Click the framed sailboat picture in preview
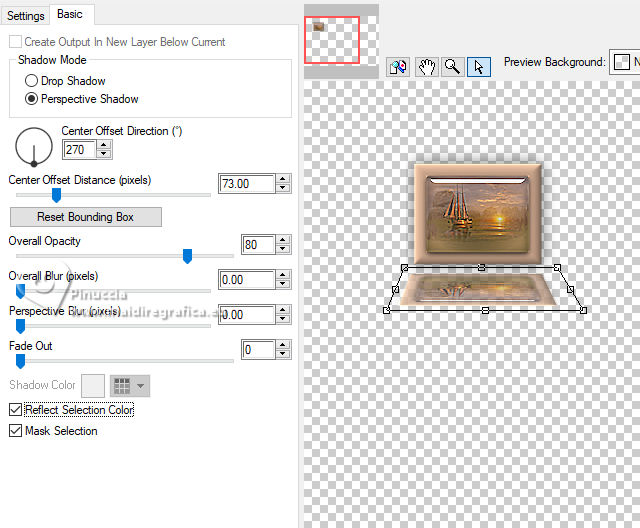 478,214
